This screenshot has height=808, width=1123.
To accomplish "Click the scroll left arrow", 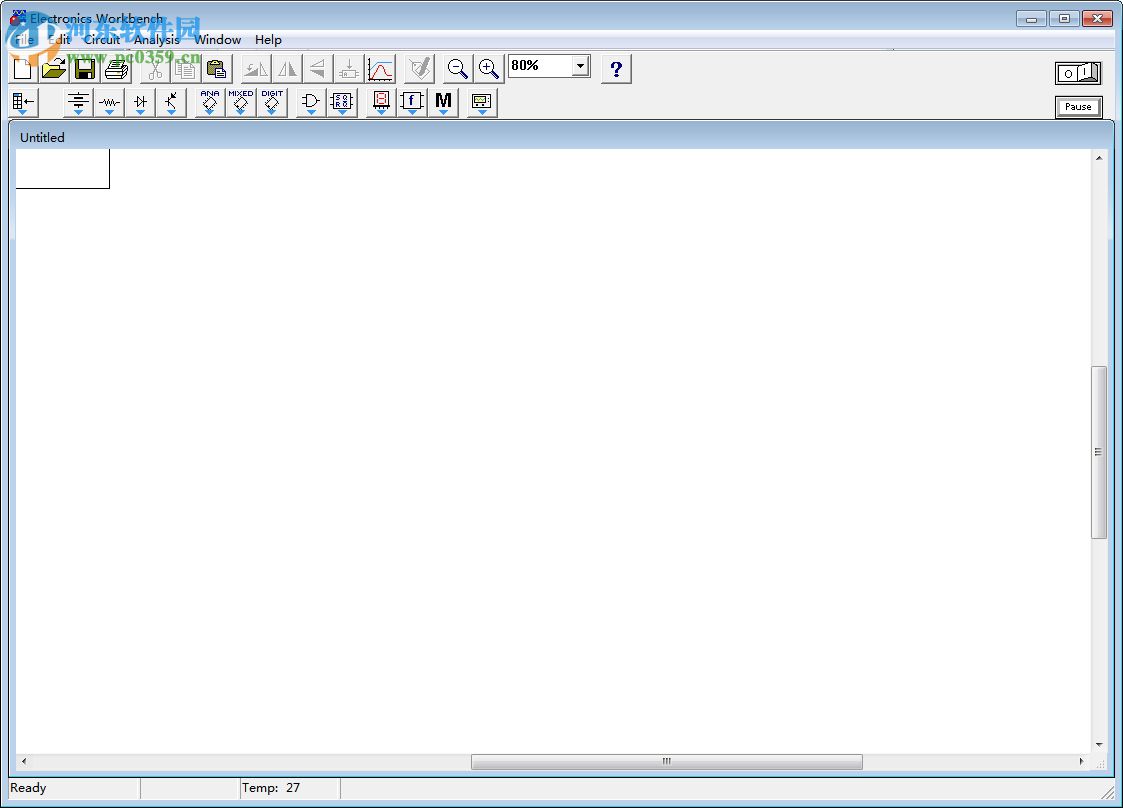I will 24,761.
